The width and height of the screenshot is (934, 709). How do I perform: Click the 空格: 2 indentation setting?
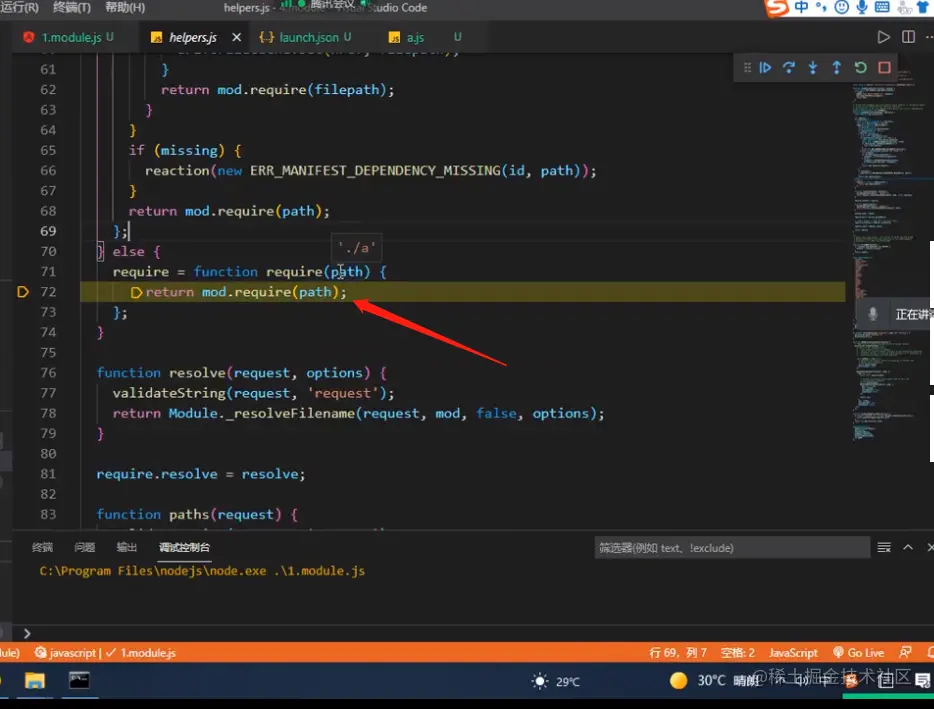tap(737, 653)
